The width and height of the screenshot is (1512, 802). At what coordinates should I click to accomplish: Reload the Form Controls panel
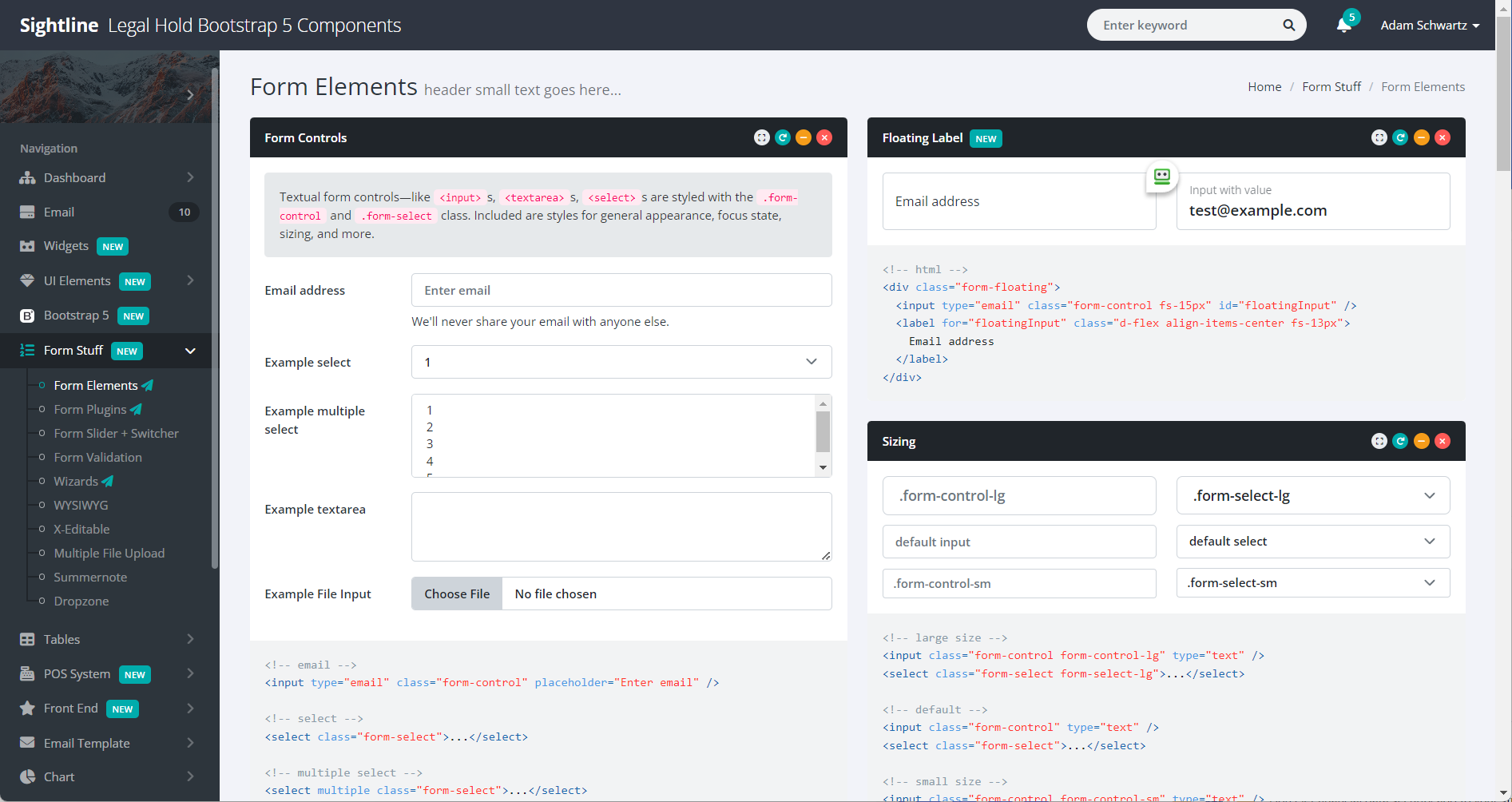783,137
